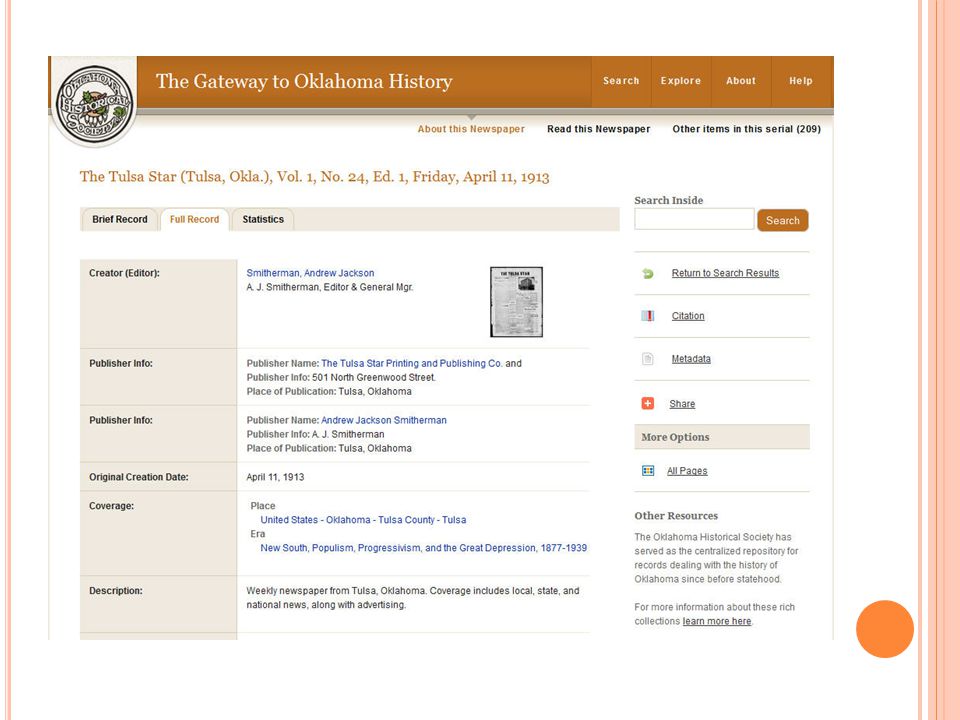The width and height of the screenshot is (960, 720).
Task: Click the More Options heading
Action: (675, 437)
